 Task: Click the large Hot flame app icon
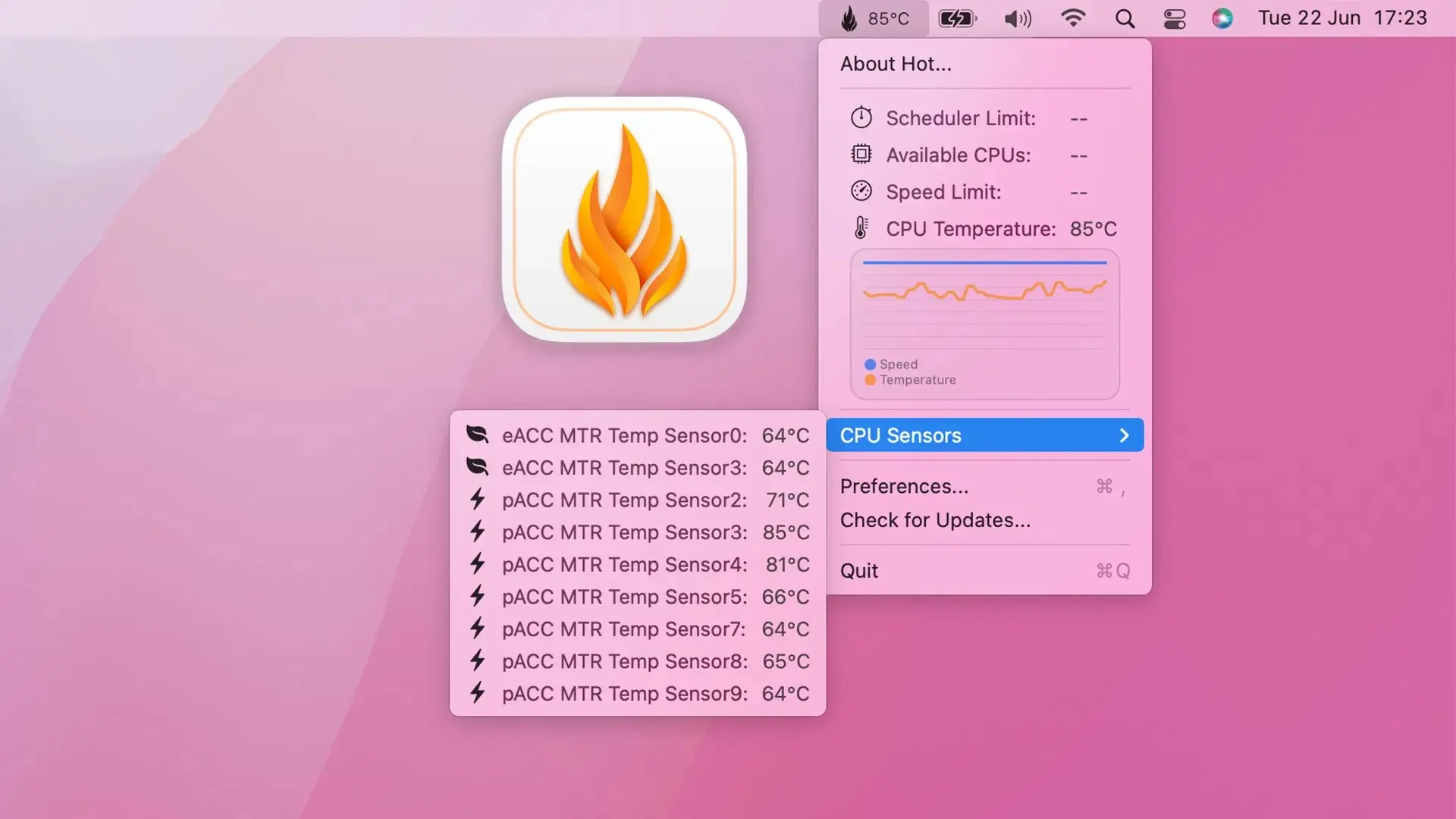pos(624,219)
